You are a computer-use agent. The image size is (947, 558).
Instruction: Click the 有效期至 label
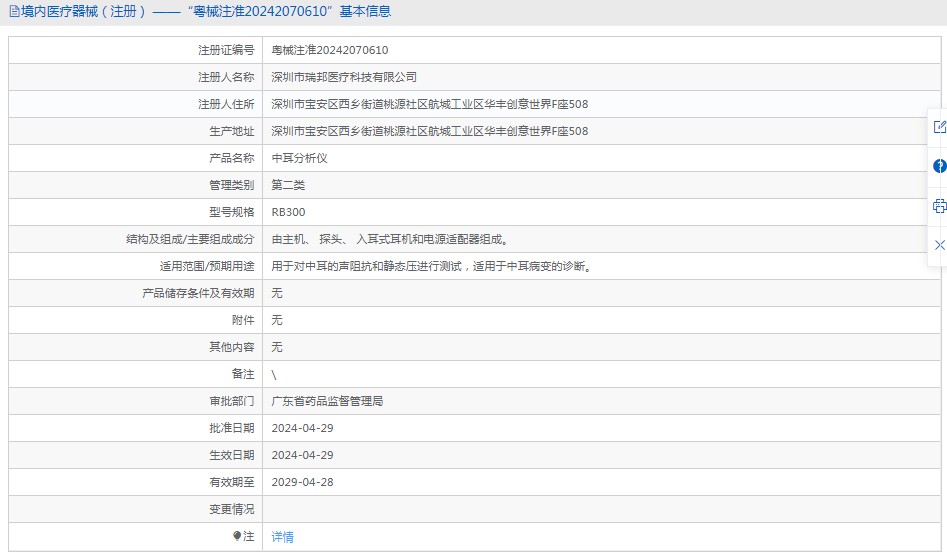click(231, 482)
